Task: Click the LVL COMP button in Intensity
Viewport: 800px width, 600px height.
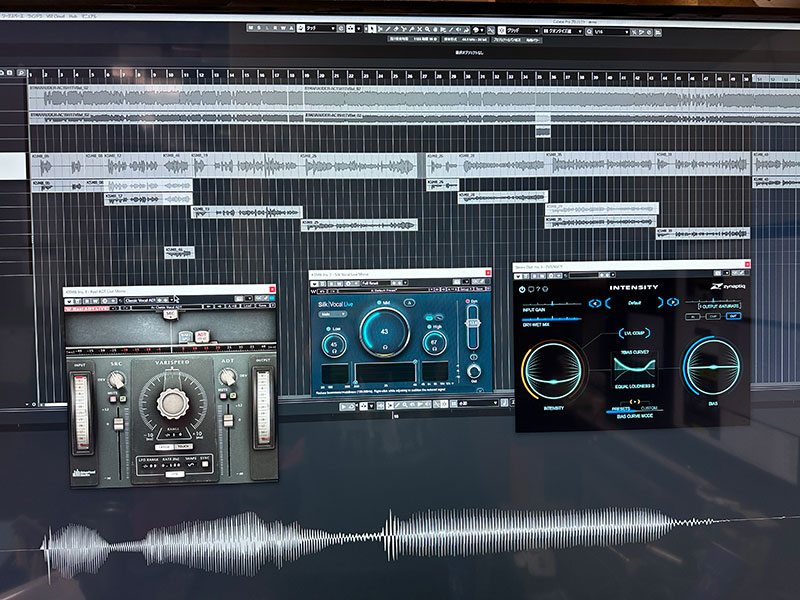Action: pos(634,333)
